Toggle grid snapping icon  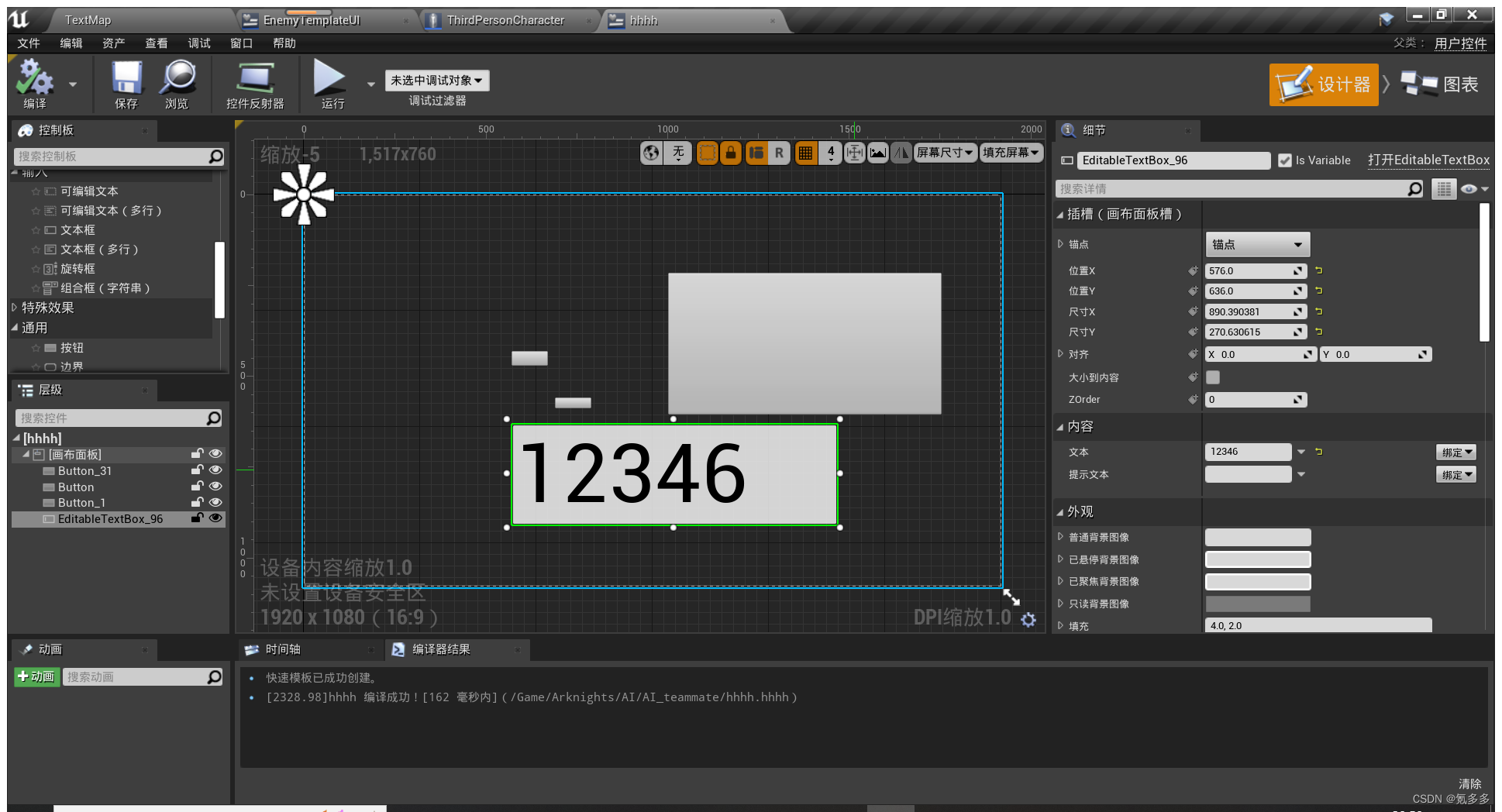806,153
